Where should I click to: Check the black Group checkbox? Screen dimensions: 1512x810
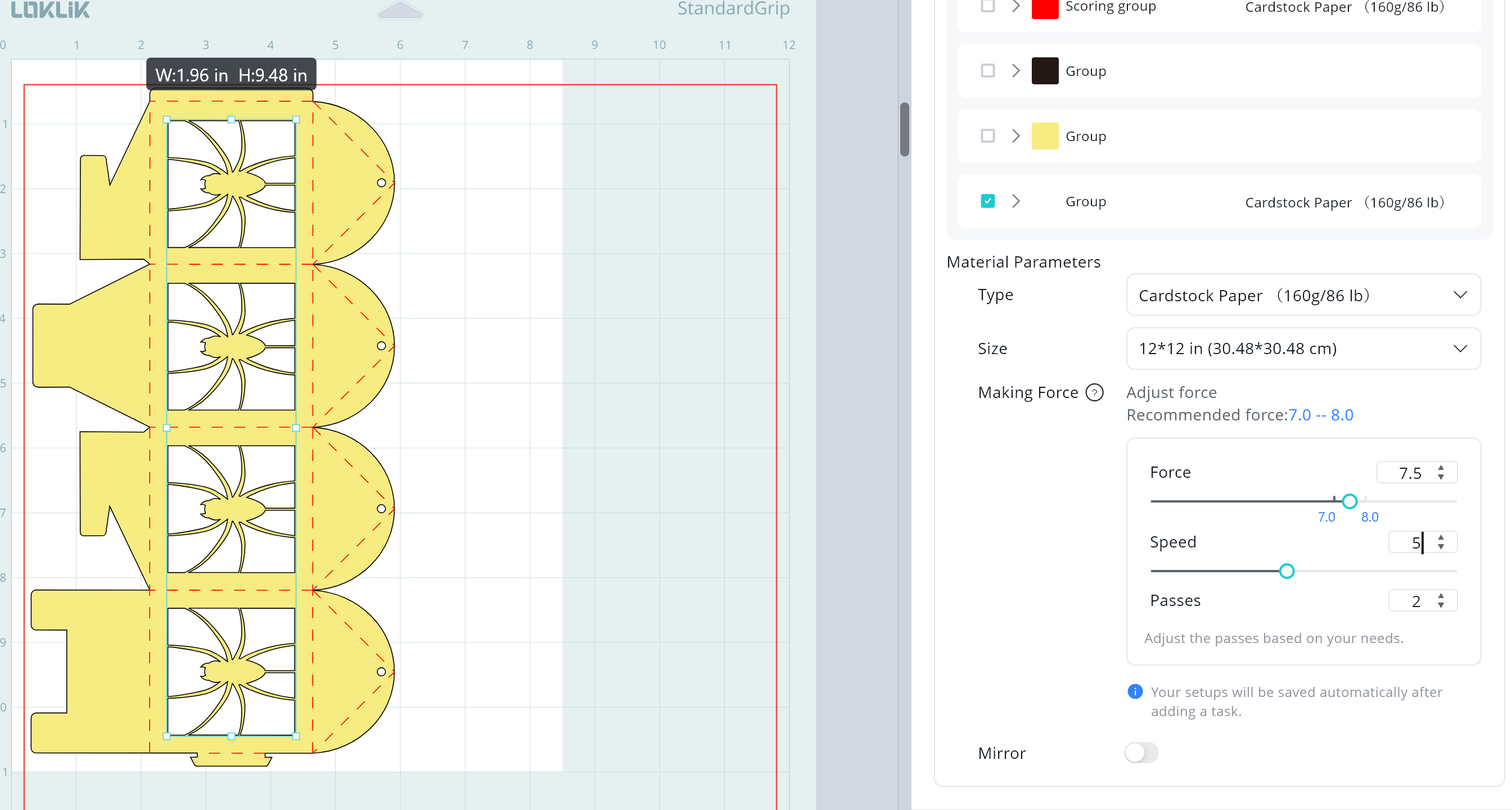[x=988, y=71]
